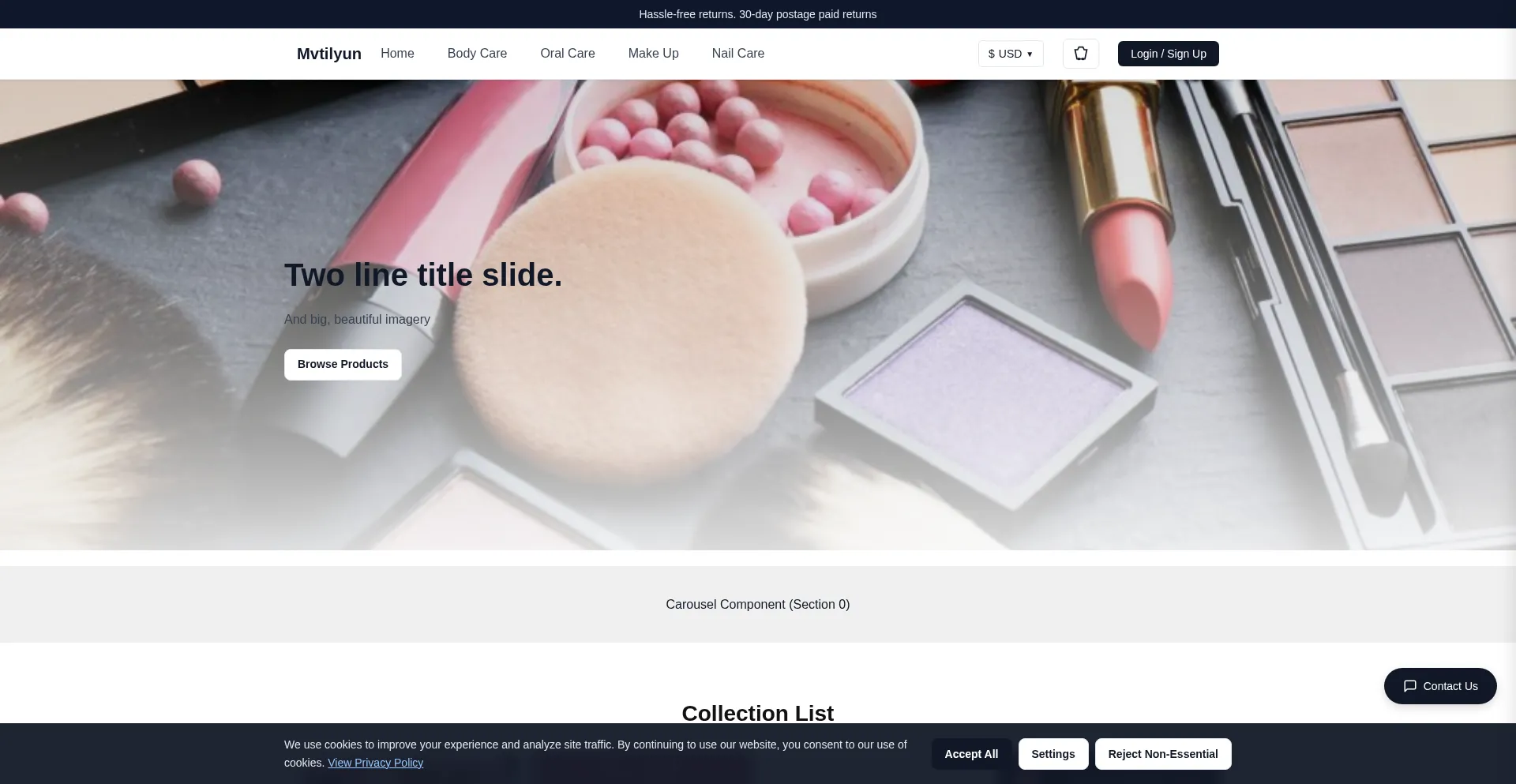Reject Non-Essential cookies
The height and width of the screenshot is (784, 1516).
tap(1162, 753)
